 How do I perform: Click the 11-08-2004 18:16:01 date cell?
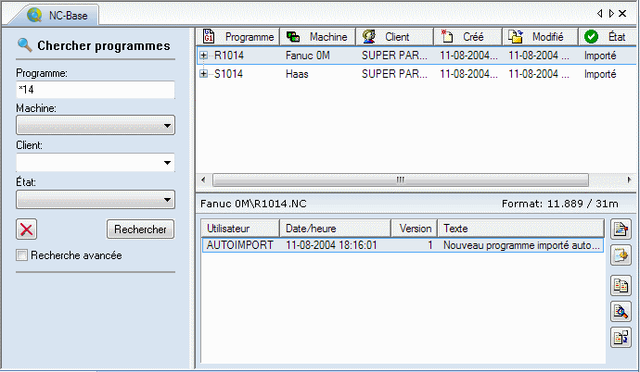[x=331, y=245]
